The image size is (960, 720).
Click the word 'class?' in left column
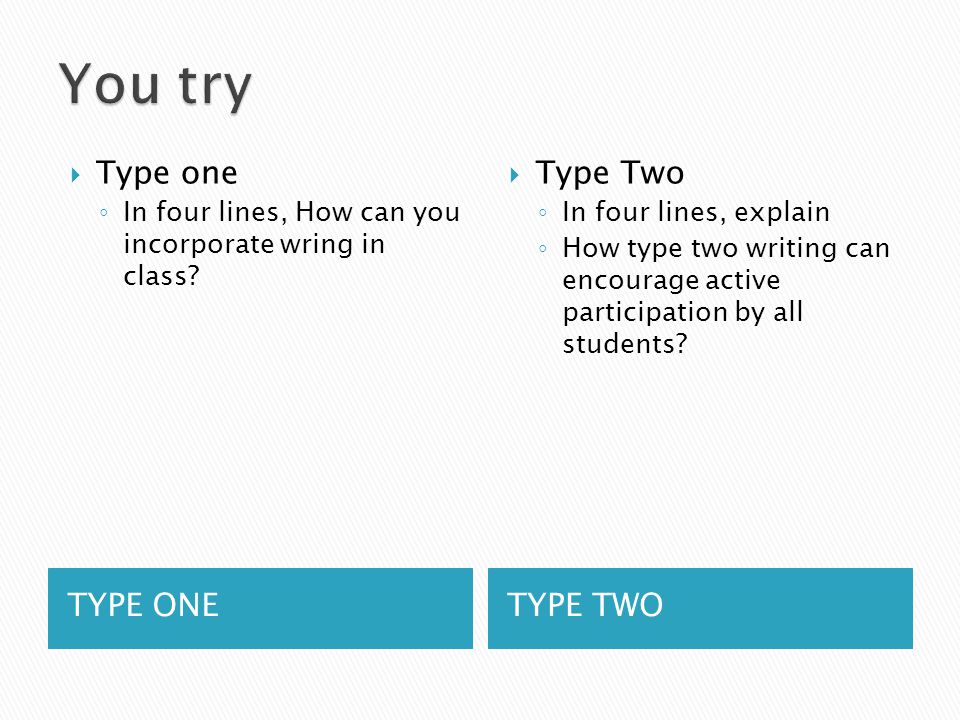click(x=162, y=276)
